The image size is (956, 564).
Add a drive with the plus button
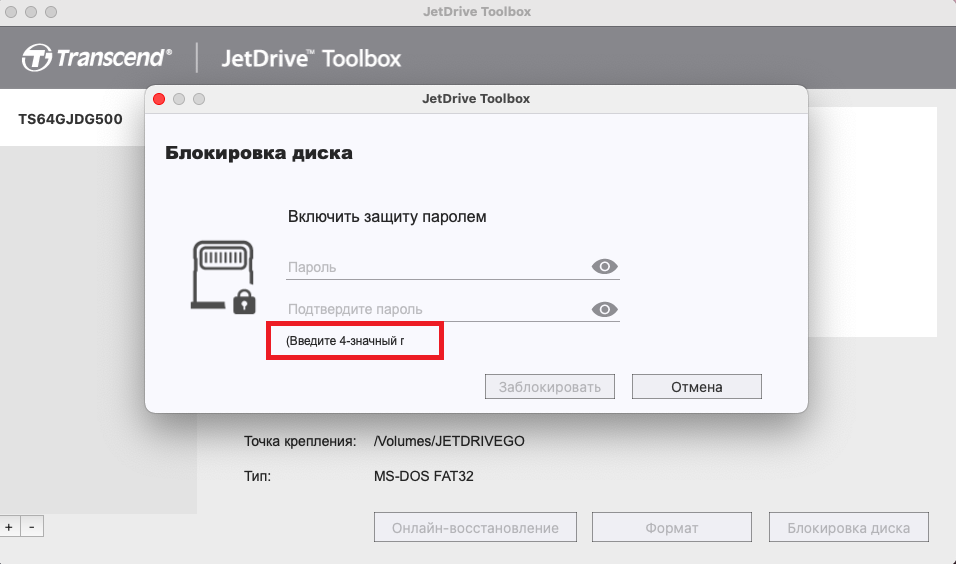coord(9,526)
